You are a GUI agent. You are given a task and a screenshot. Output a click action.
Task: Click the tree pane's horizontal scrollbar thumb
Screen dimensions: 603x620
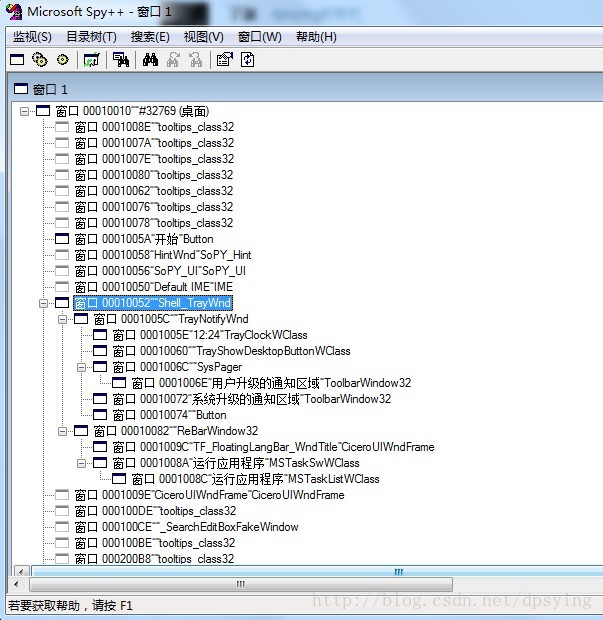pos(317,571)
